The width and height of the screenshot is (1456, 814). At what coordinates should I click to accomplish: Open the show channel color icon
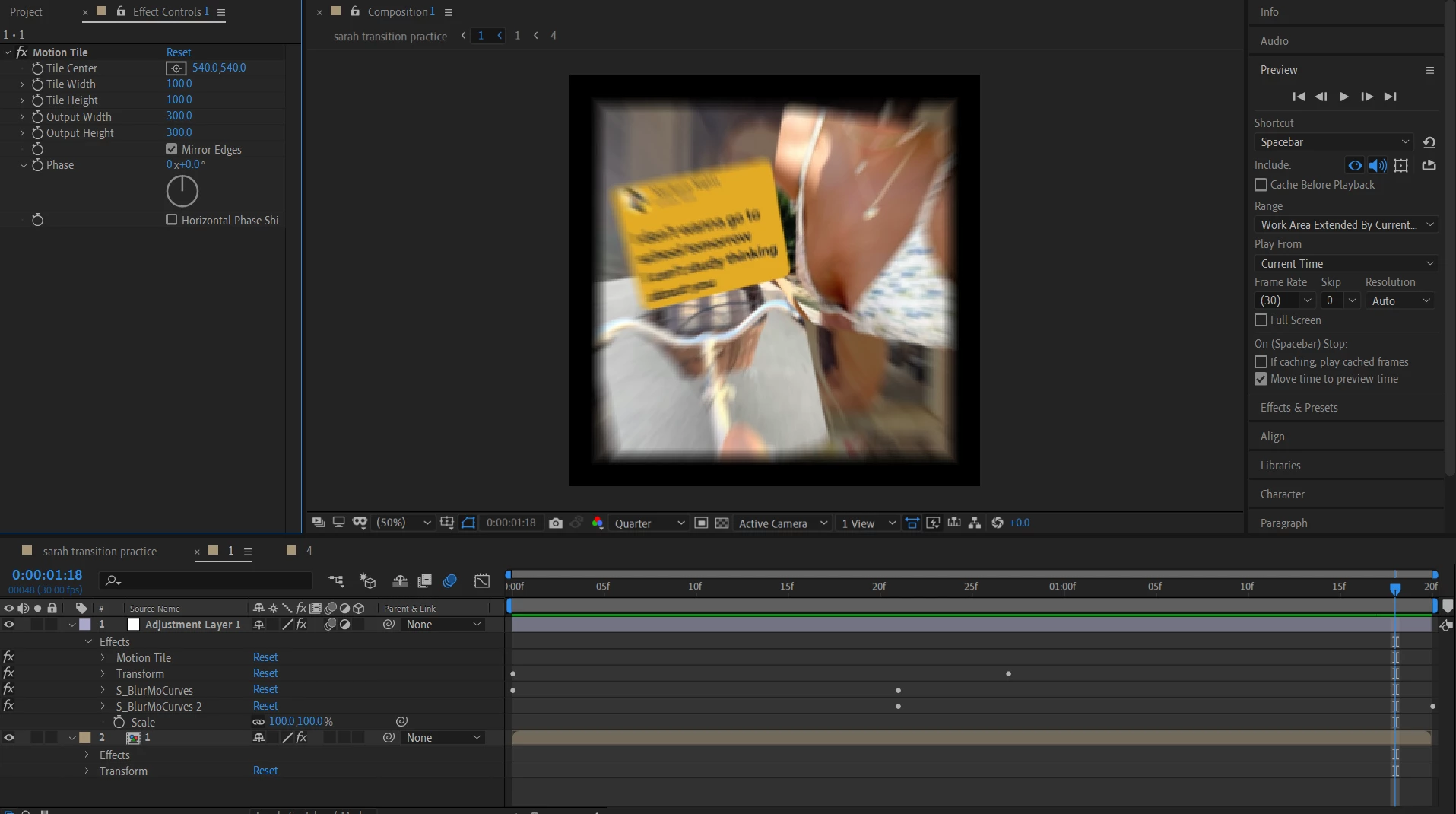598,523
